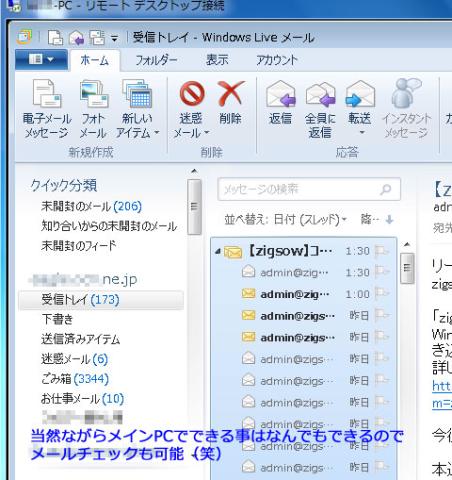Open the 並べ替え: 日付 (スレッド) sort dropdown

click(286, 219)
